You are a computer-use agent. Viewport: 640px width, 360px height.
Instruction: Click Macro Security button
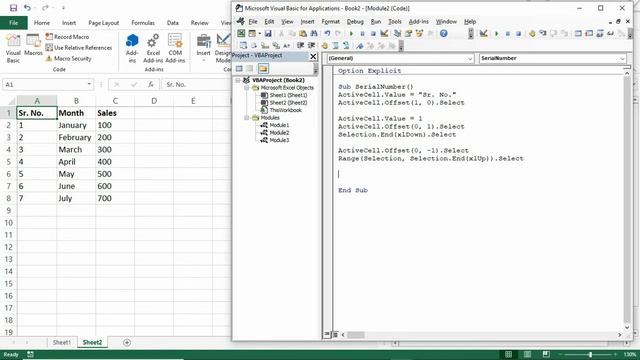tap(69, 58)
